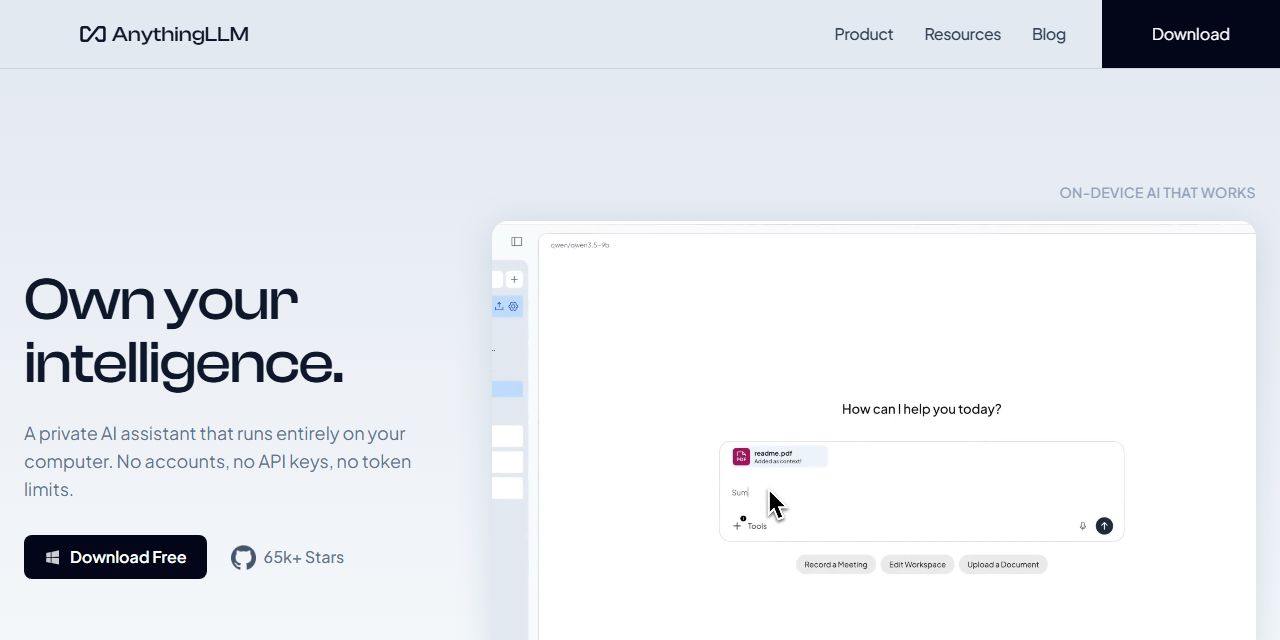This screenshot has width=1280, height=640.
Task: Click the Windows logo on Download Free
Action: point(52,558)
